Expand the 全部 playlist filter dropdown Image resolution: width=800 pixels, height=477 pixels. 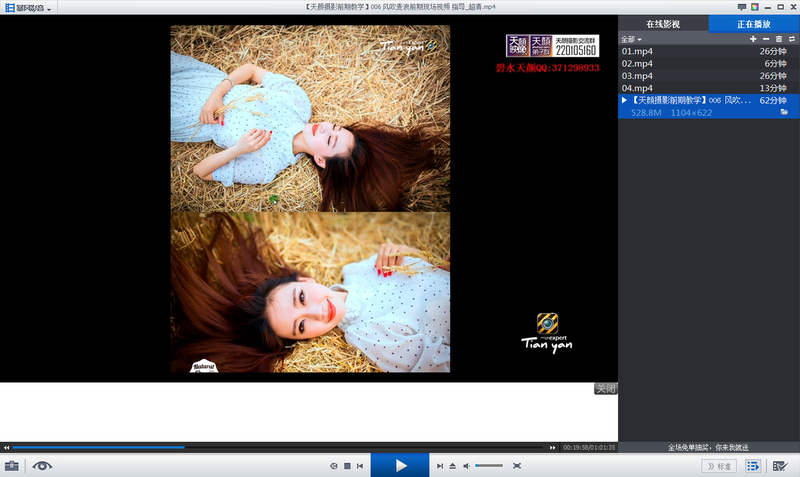point(631,39)
